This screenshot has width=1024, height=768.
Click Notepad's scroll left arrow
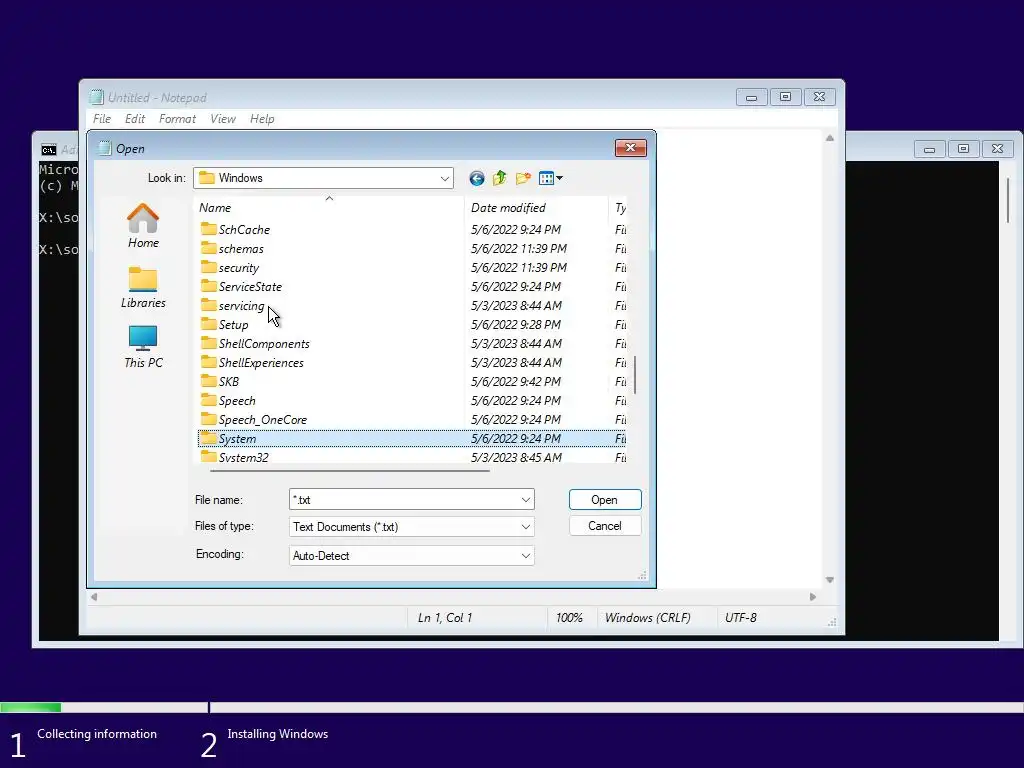pos(94,597)
